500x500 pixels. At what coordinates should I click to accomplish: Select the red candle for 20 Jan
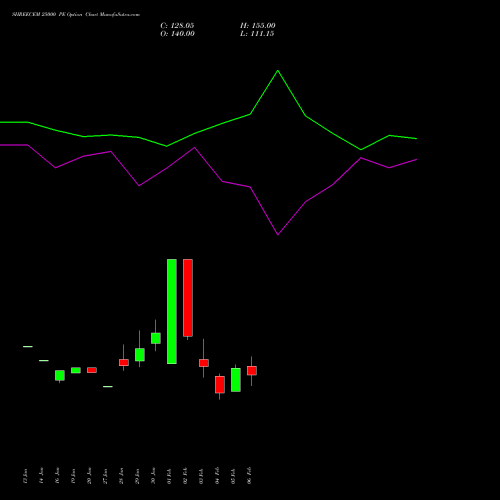[x=92, y=370]
